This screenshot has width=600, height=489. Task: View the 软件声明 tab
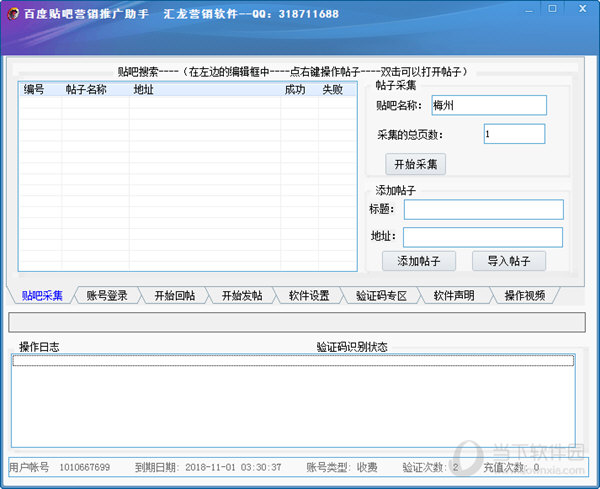click(454, 295)
